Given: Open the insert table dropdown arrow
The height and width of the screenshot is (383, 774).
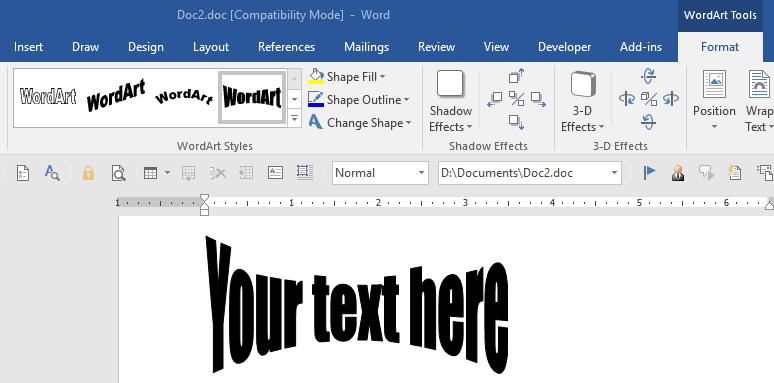Looking at the screenshot, I should tap(167, 173).
